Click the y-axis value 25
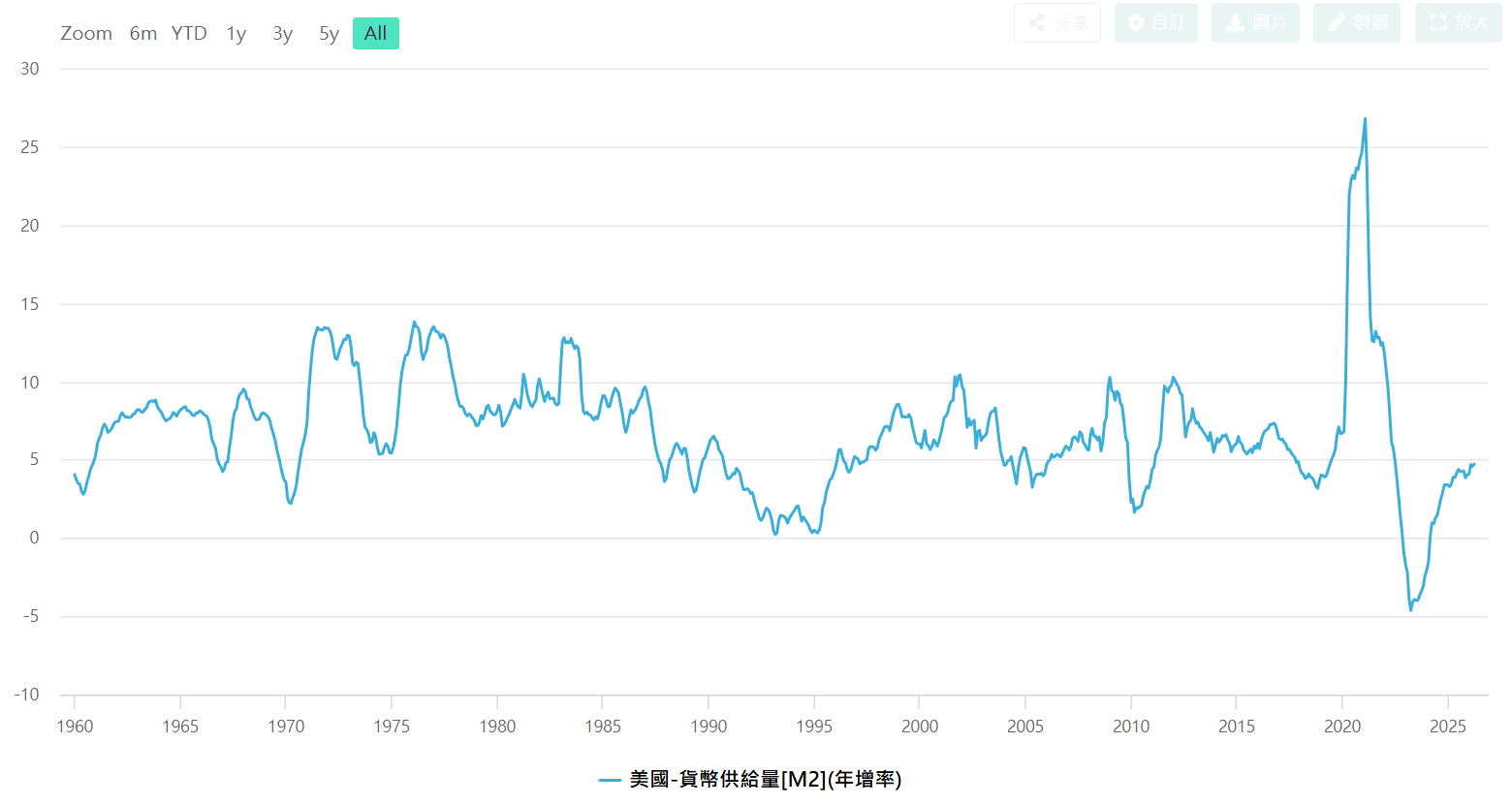This screenshot has height=805, width=1512. 30,147
